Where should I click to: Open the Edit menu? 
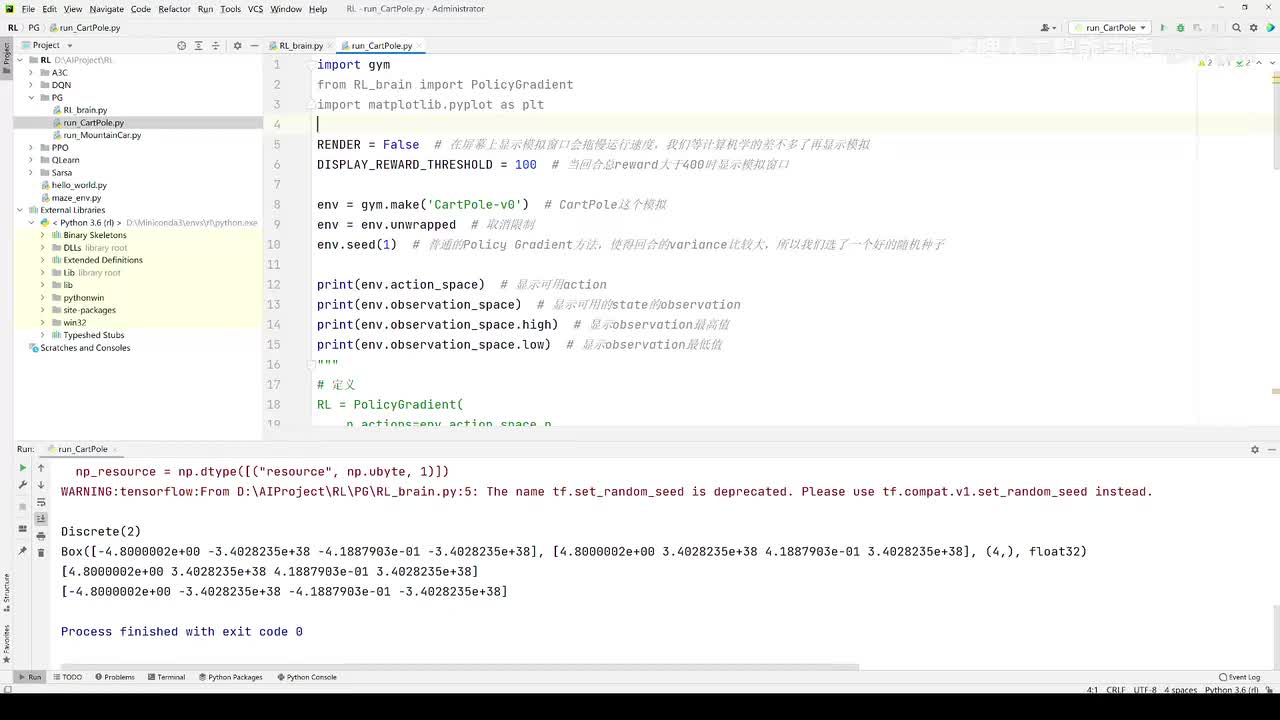click(x=49, y=9)
